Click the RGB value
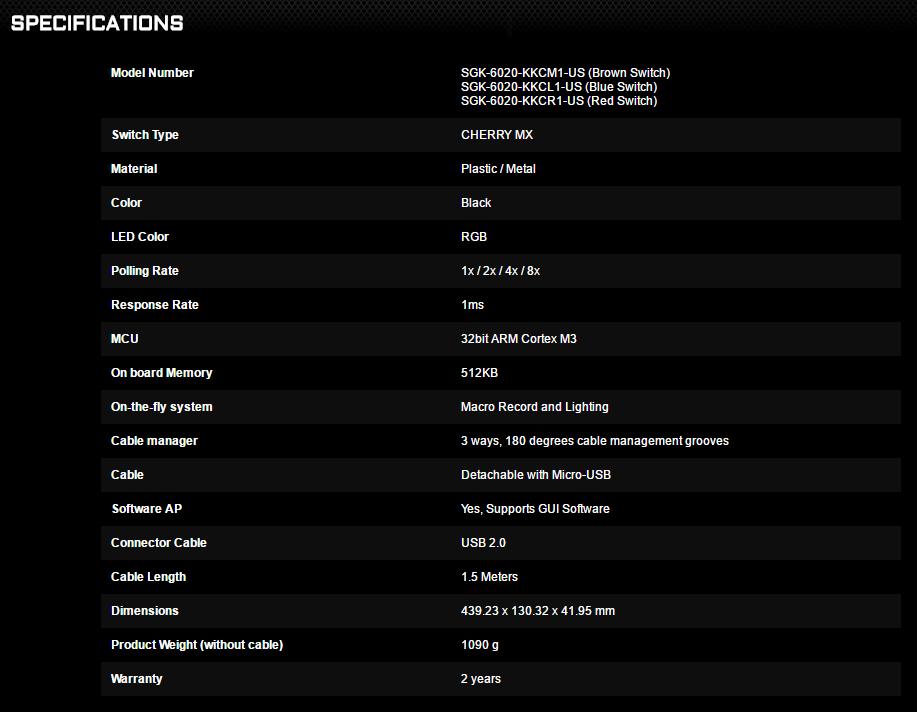Viewport: 917px width, 712px height. pos(474,237)
